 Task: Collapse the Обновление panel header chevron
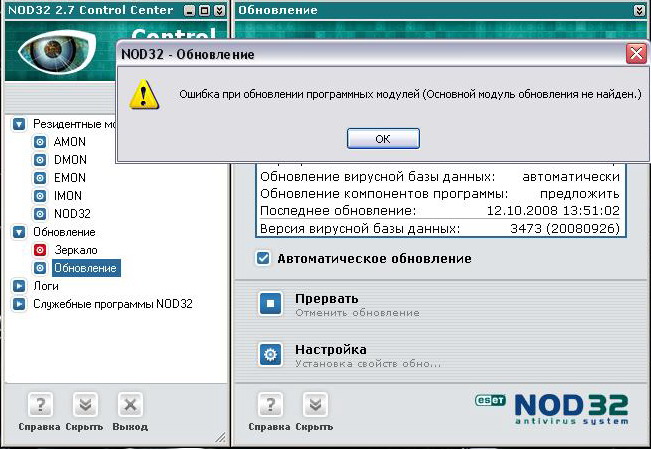[x=639, y=10]
